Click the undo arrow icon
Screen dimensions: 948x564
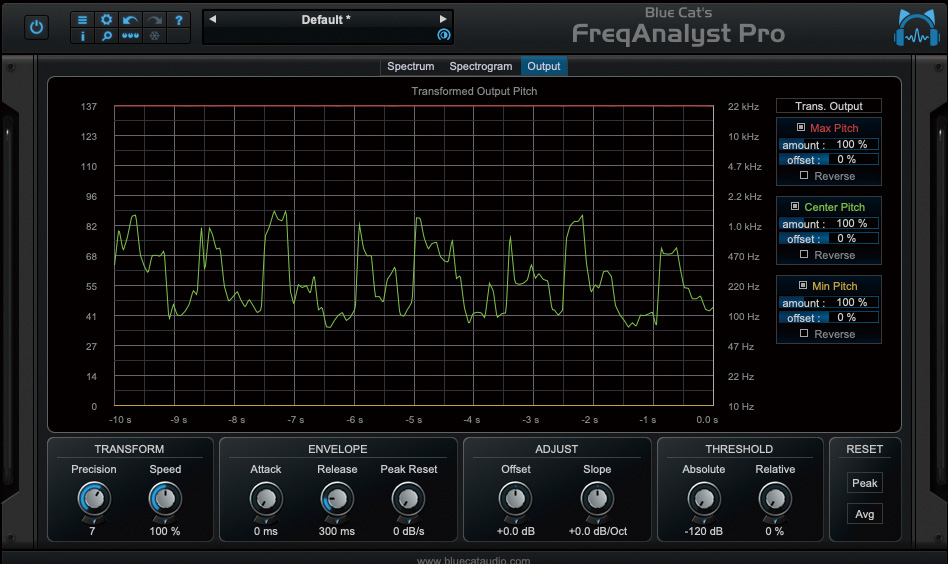pyautogui.click(x=130, y=20)
